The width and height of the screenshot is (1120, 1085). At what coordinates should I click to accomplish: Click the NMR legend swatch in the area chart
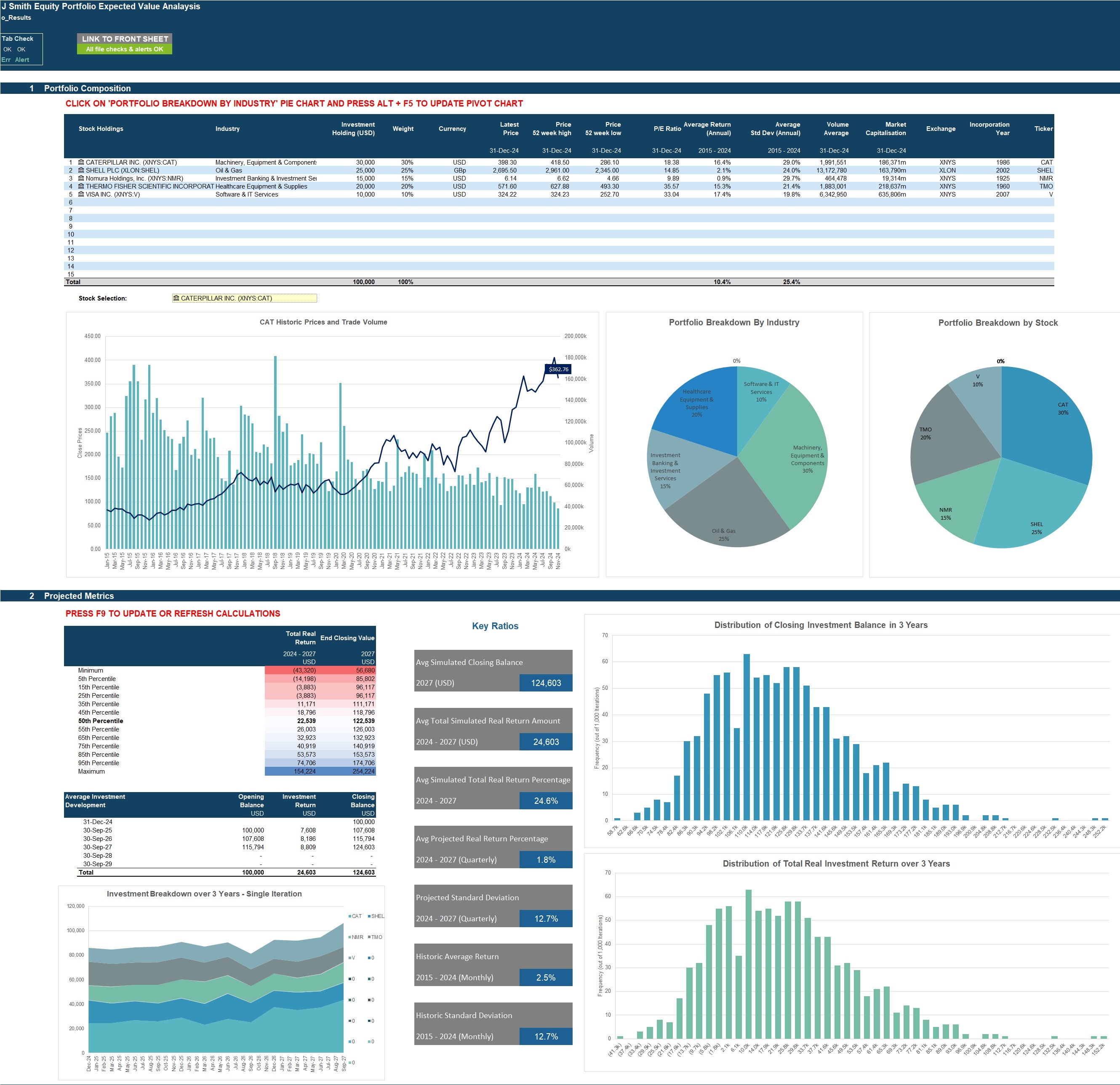click(x=350, y=937)
